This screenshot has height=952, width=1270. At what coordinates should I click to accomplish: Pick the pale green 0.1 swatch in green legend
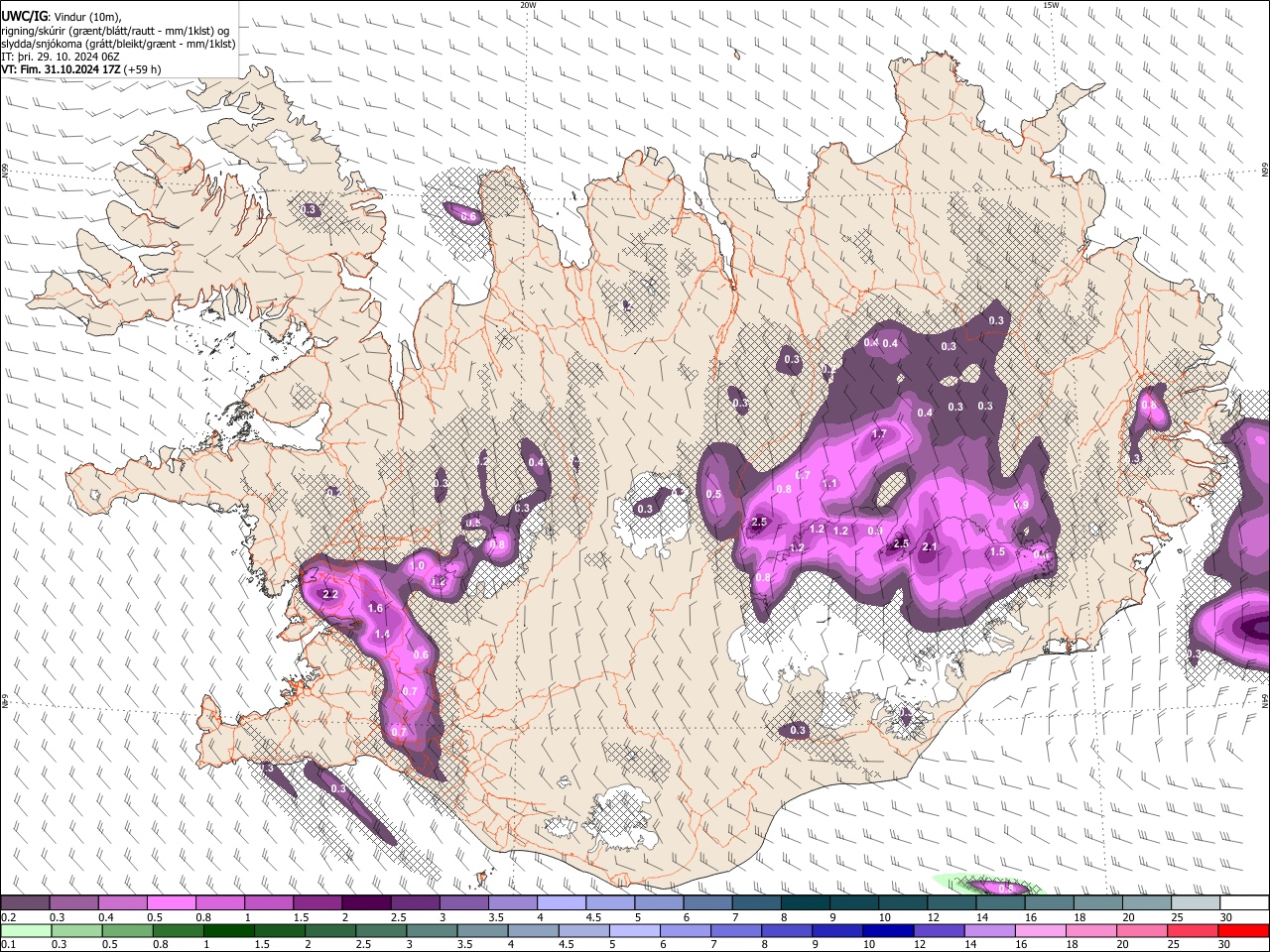(x=26, y=930)
